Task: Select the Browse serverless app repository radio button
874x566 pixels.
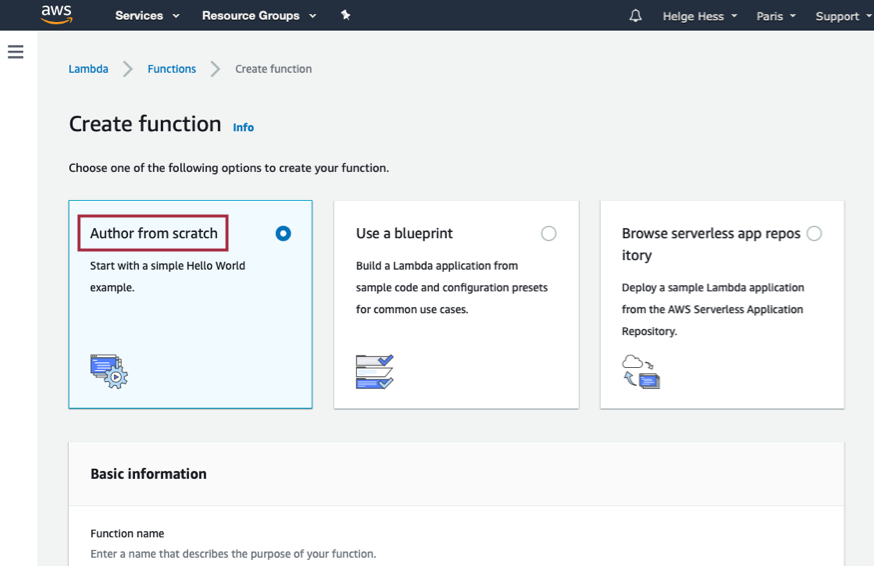Action: point(814,233)
